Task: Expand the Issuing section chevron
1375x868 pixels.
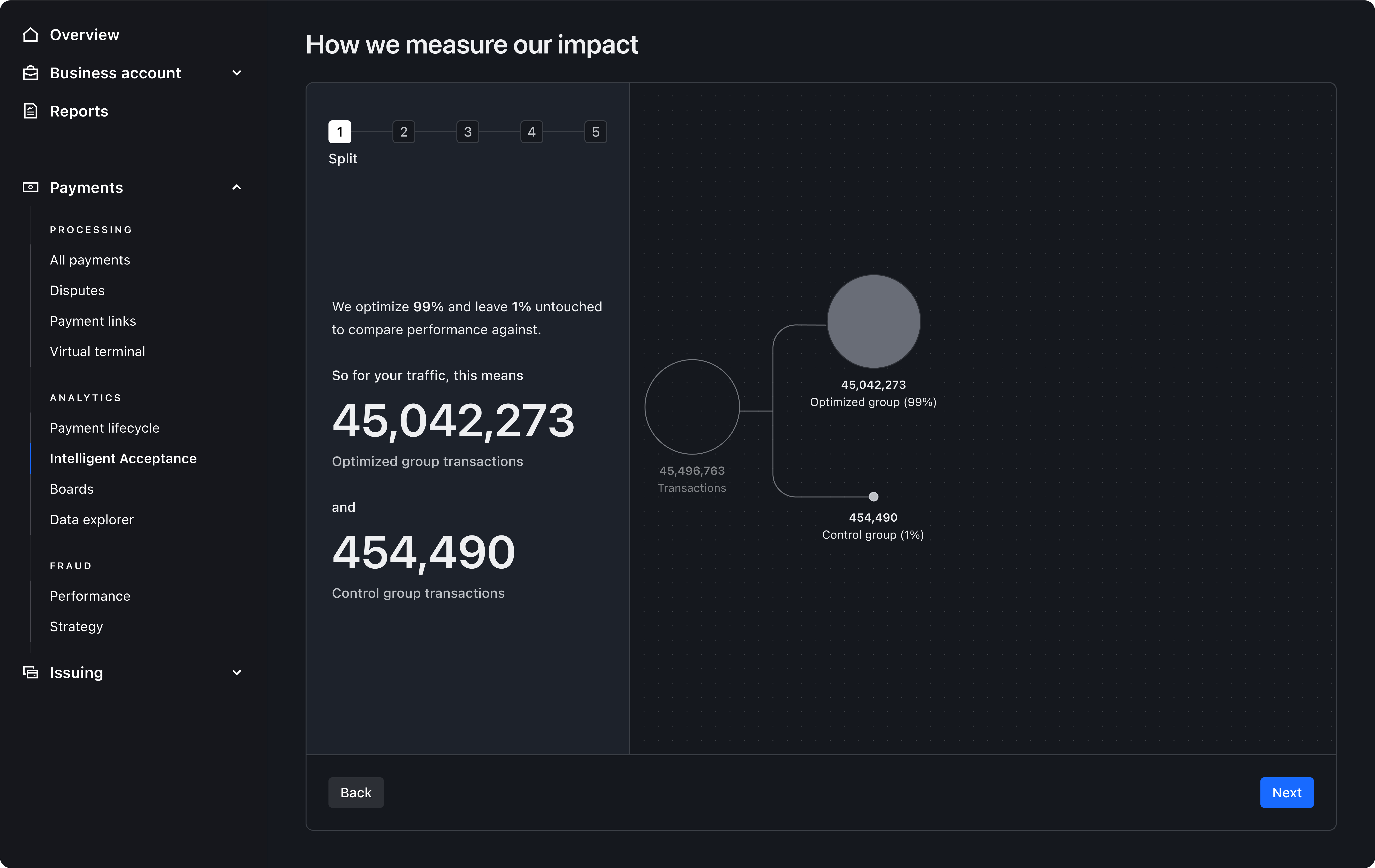Action: tap(237, 672)
